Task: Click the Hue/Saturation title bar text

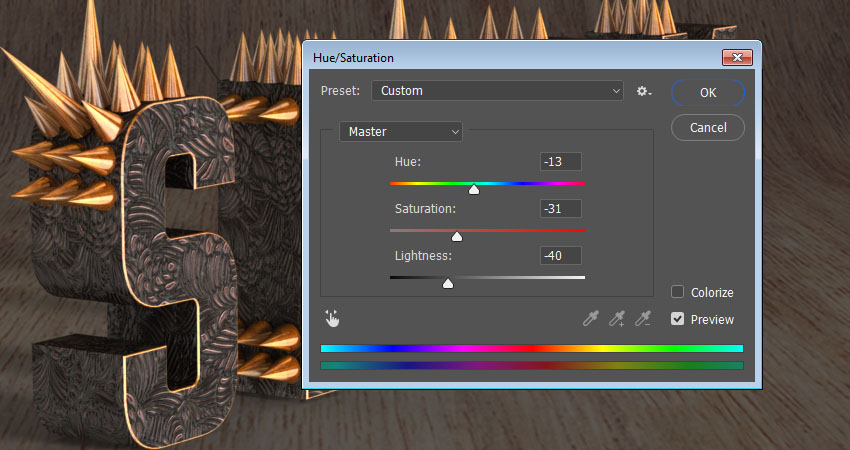Action: tap(353, 58)
